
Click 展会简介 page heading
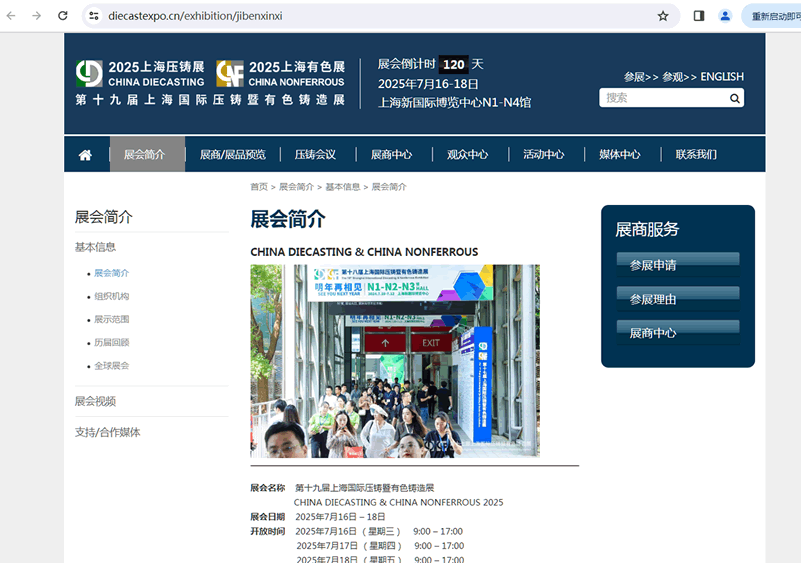coord(288,219)
